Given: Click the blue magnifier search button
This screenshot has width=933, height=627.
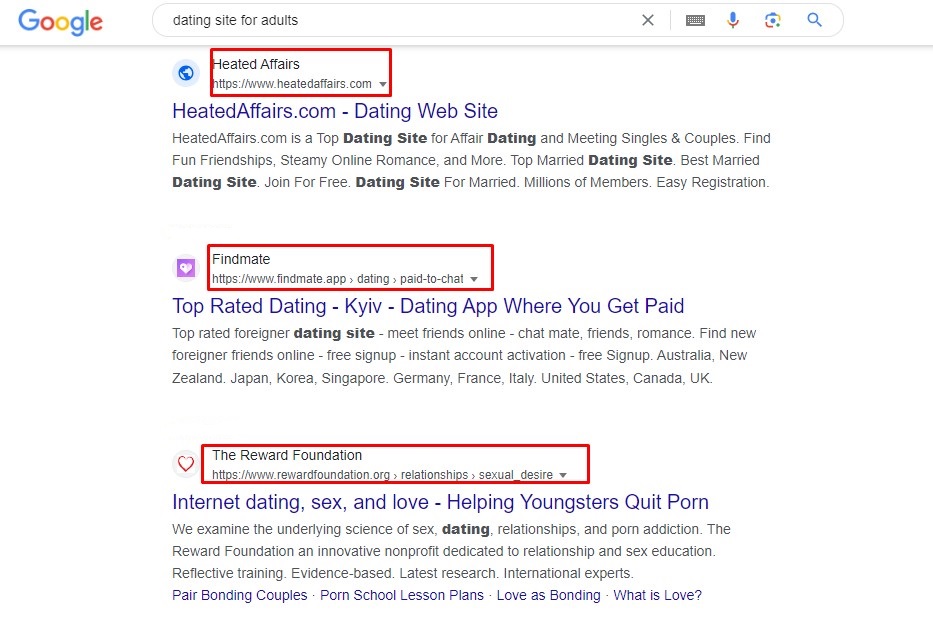Looking at the screenshot, I should click(x=814, y=20).
